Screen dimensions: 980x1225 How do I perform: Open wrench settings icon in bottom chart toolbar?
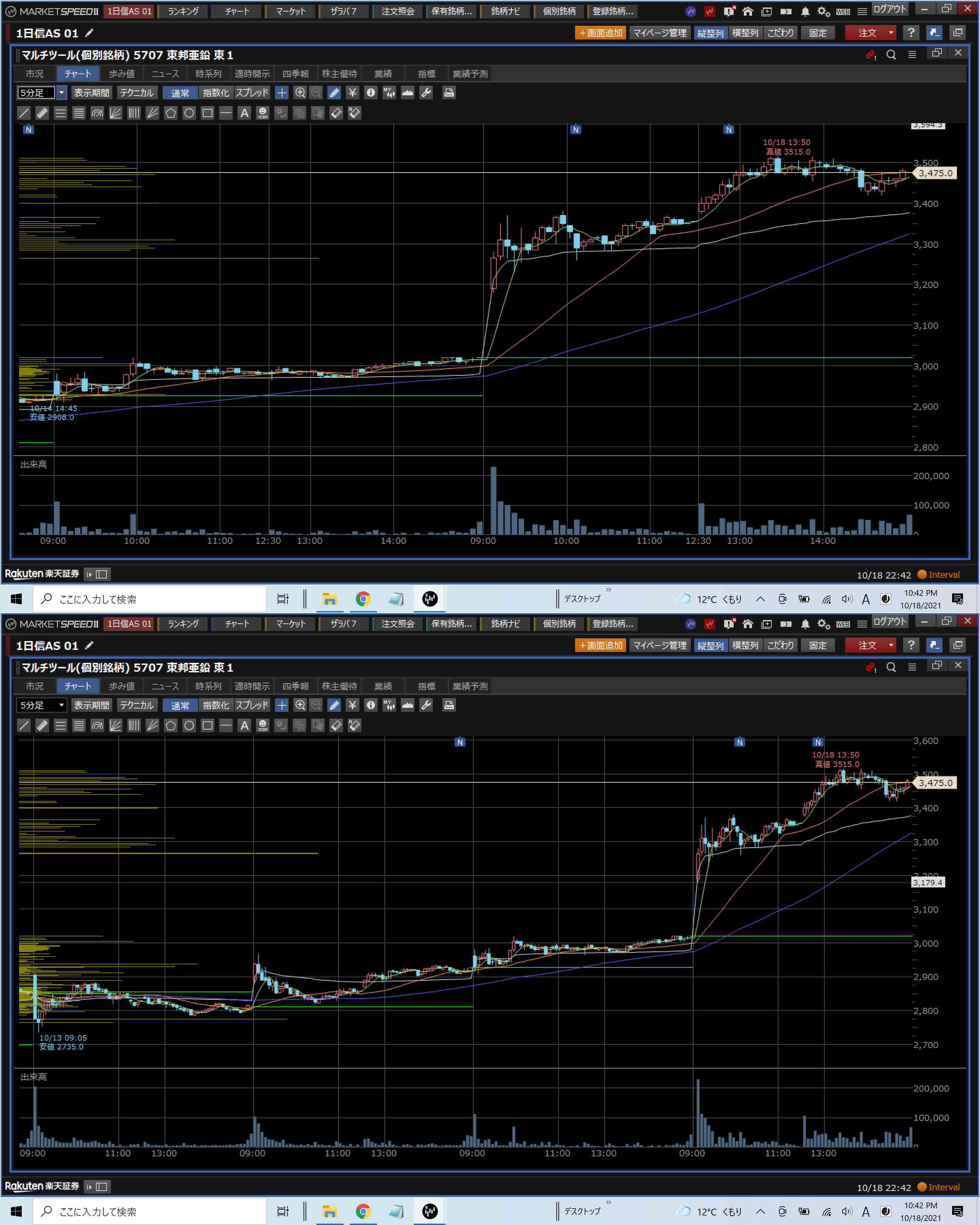pyautogui.click(x=426, y=705)
